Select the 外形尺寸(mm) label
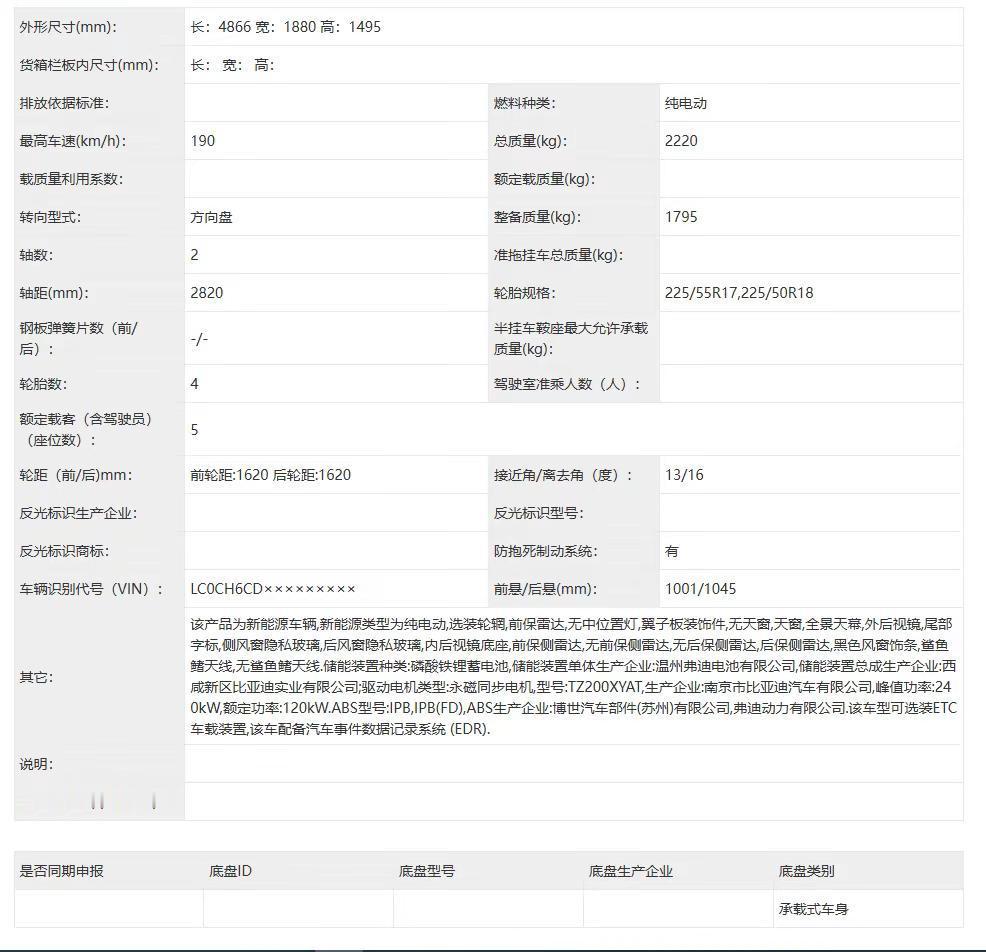This screenshot has height=952, width=986. pyautogui.click(x=68, y=27)
